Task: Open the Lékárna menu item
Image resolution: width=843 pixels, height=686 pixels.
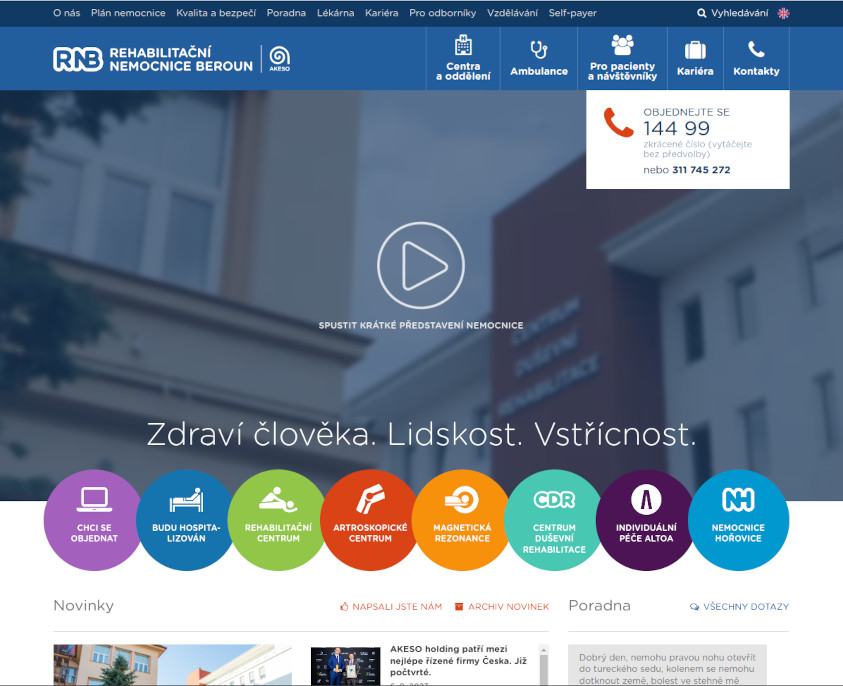Action: 335,13
